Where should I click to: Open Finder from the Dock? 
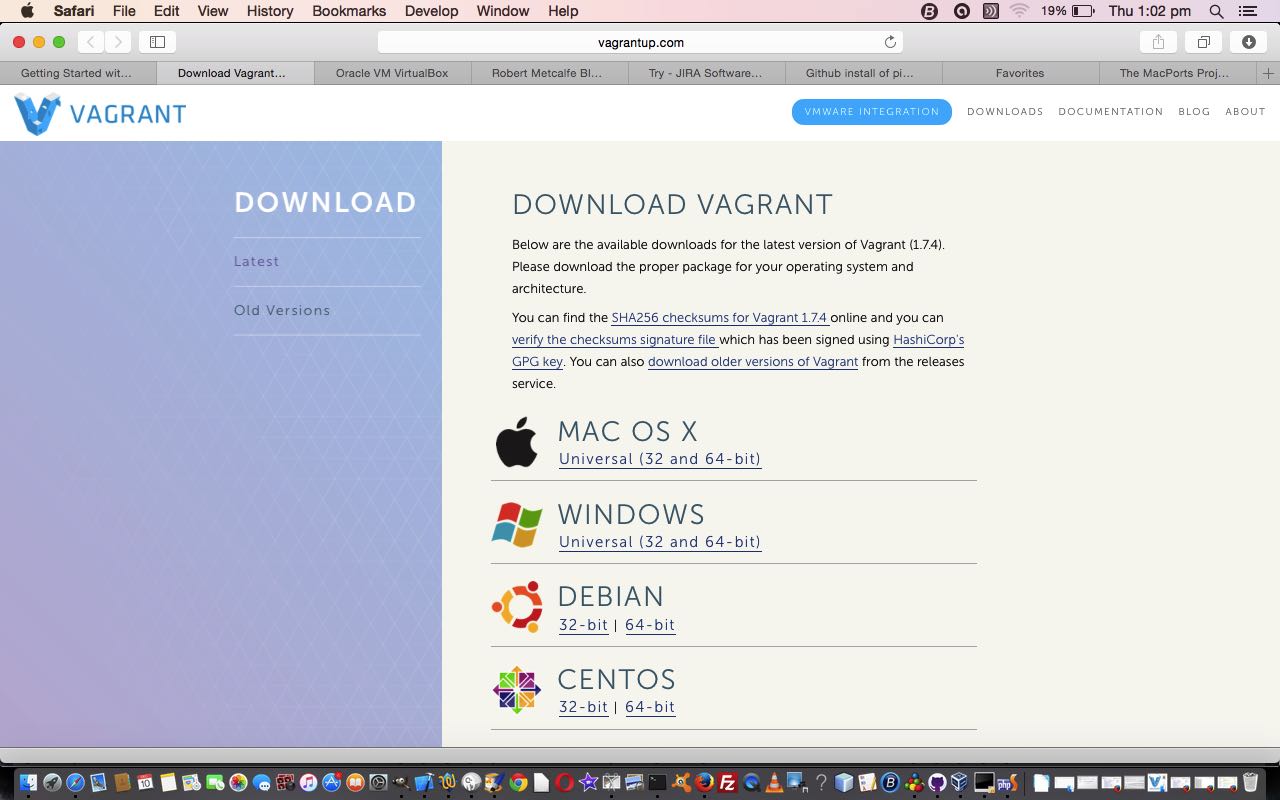coord(28,782)
